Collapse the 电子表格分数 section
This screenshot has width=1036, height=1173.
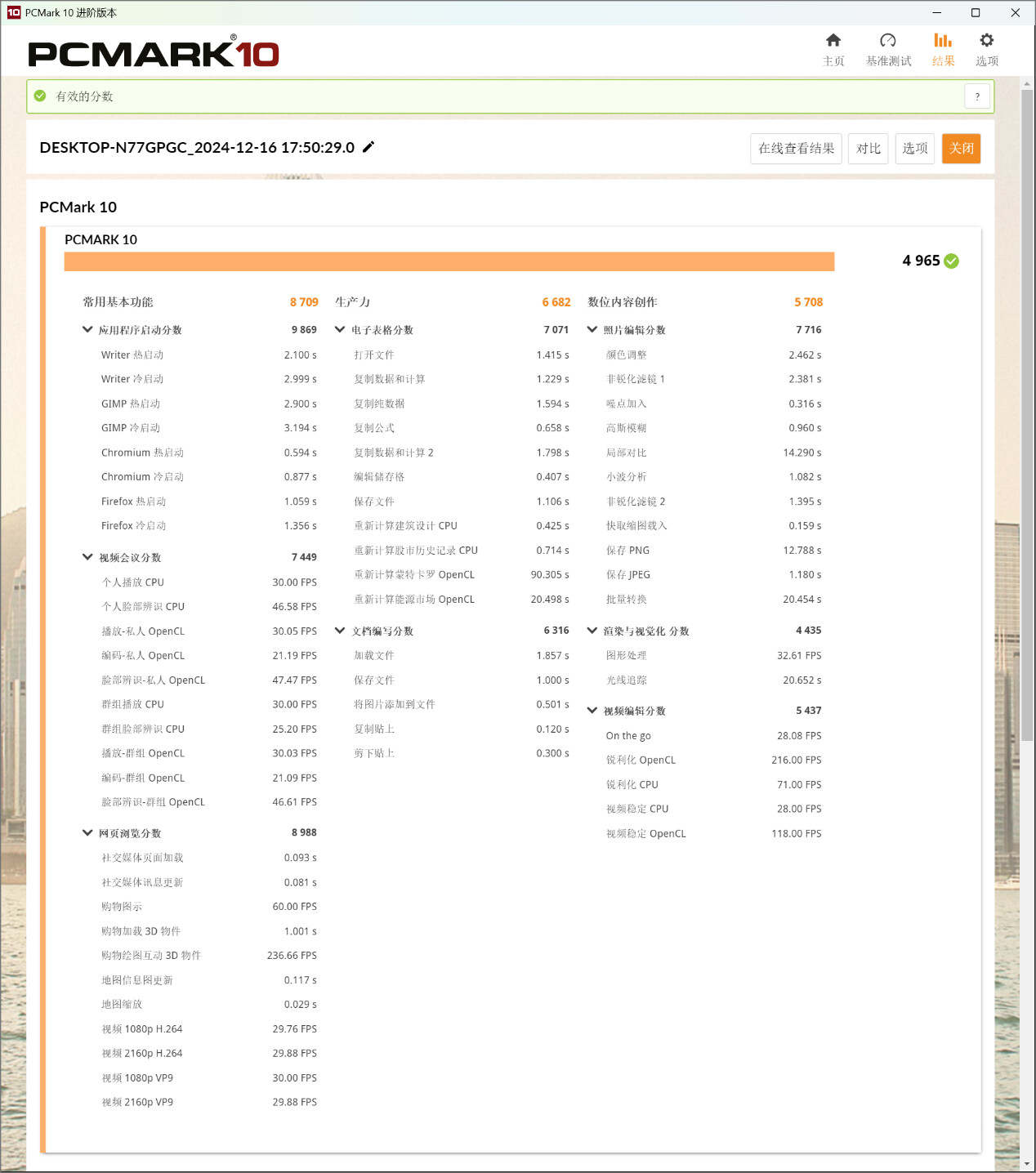click(340, 330)
